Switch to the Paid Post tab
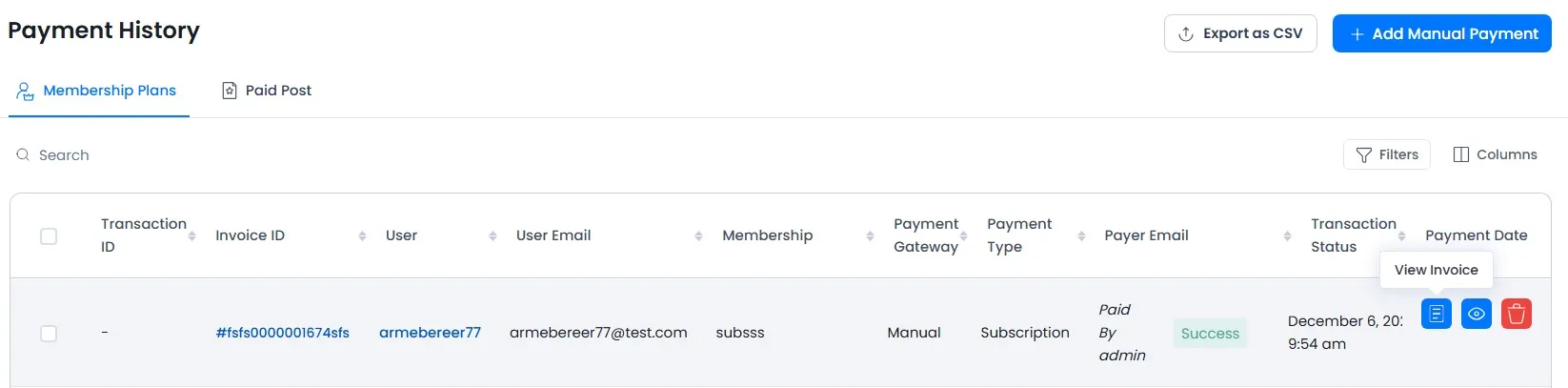1568x388 pixels. tap(267, 91)
